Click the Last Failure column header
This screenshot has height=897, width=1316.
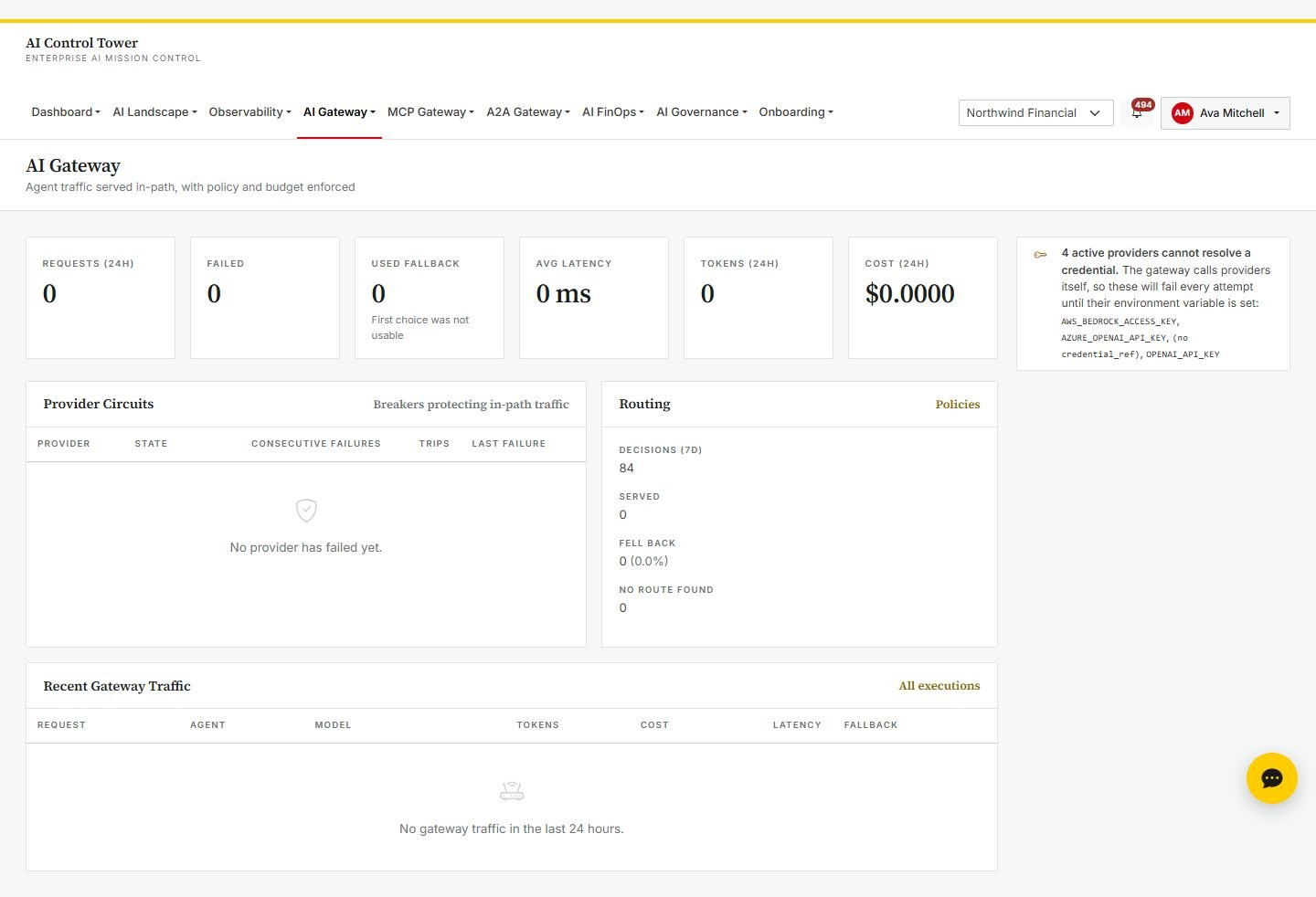click(509, 444)
